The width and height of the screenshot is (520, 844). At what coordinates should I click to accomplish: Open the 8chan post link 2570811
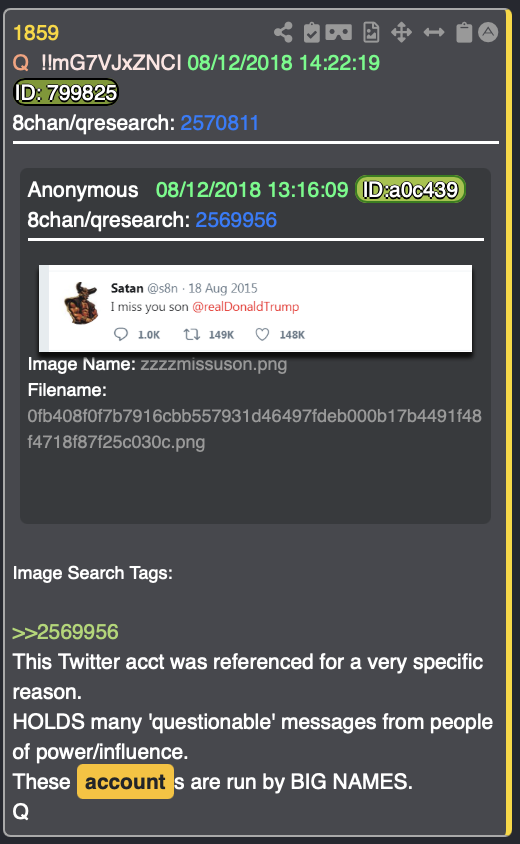[x=220, y=123]
